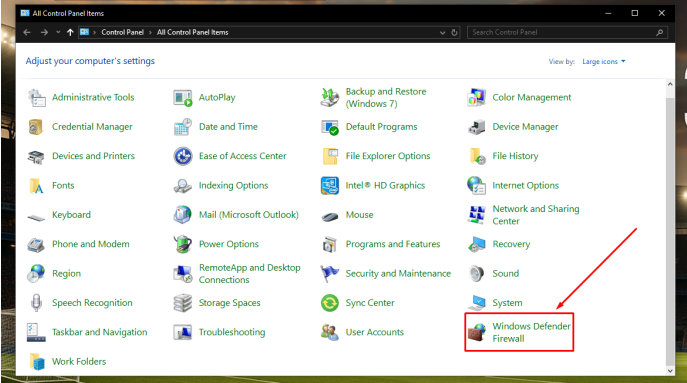Expand chevron after Control Panel breadcrumb
Screen dimensions: 687x383
click(x=150, y=32)
